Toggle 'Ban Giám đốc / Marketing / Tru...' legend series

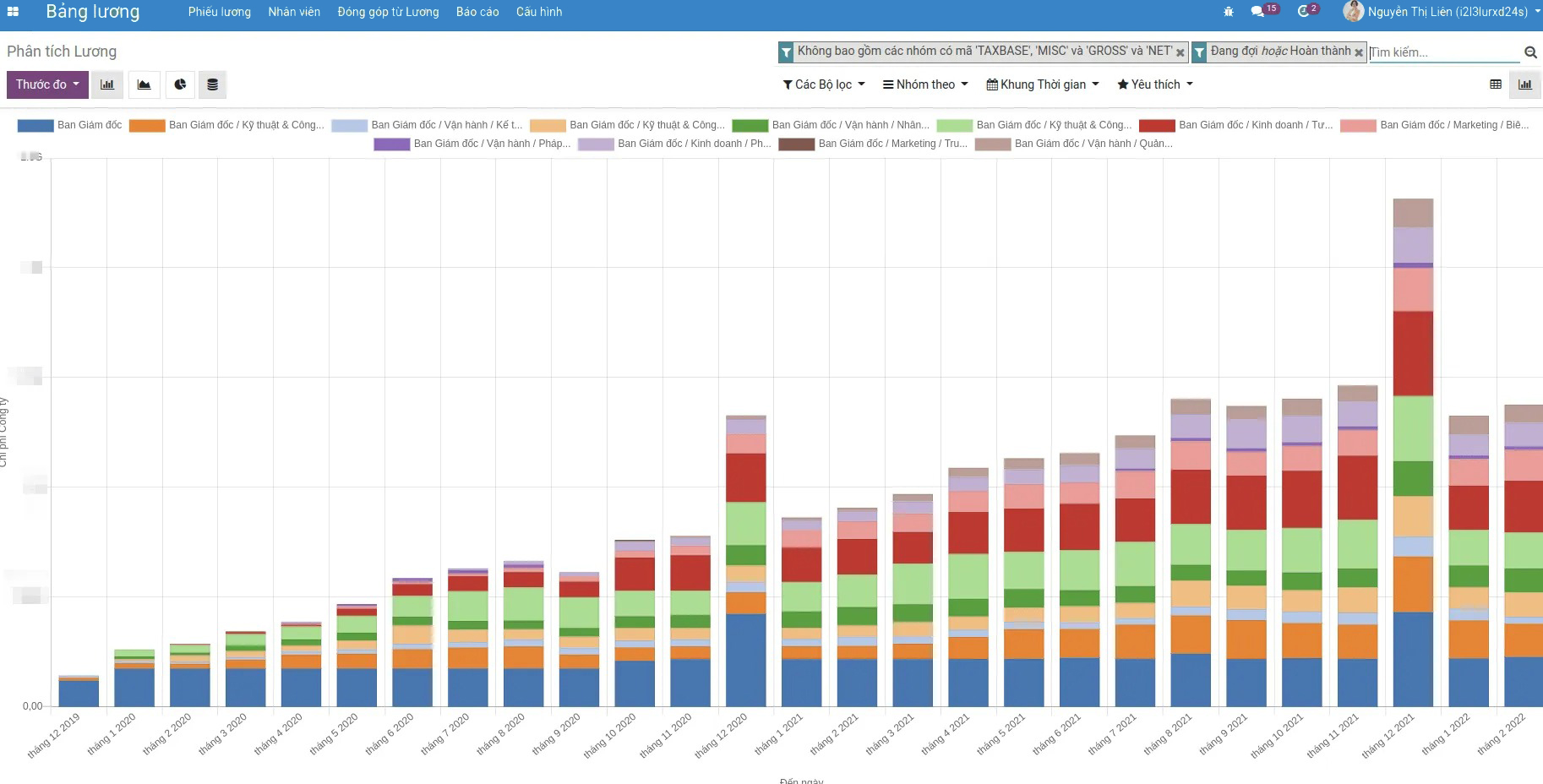873,144
